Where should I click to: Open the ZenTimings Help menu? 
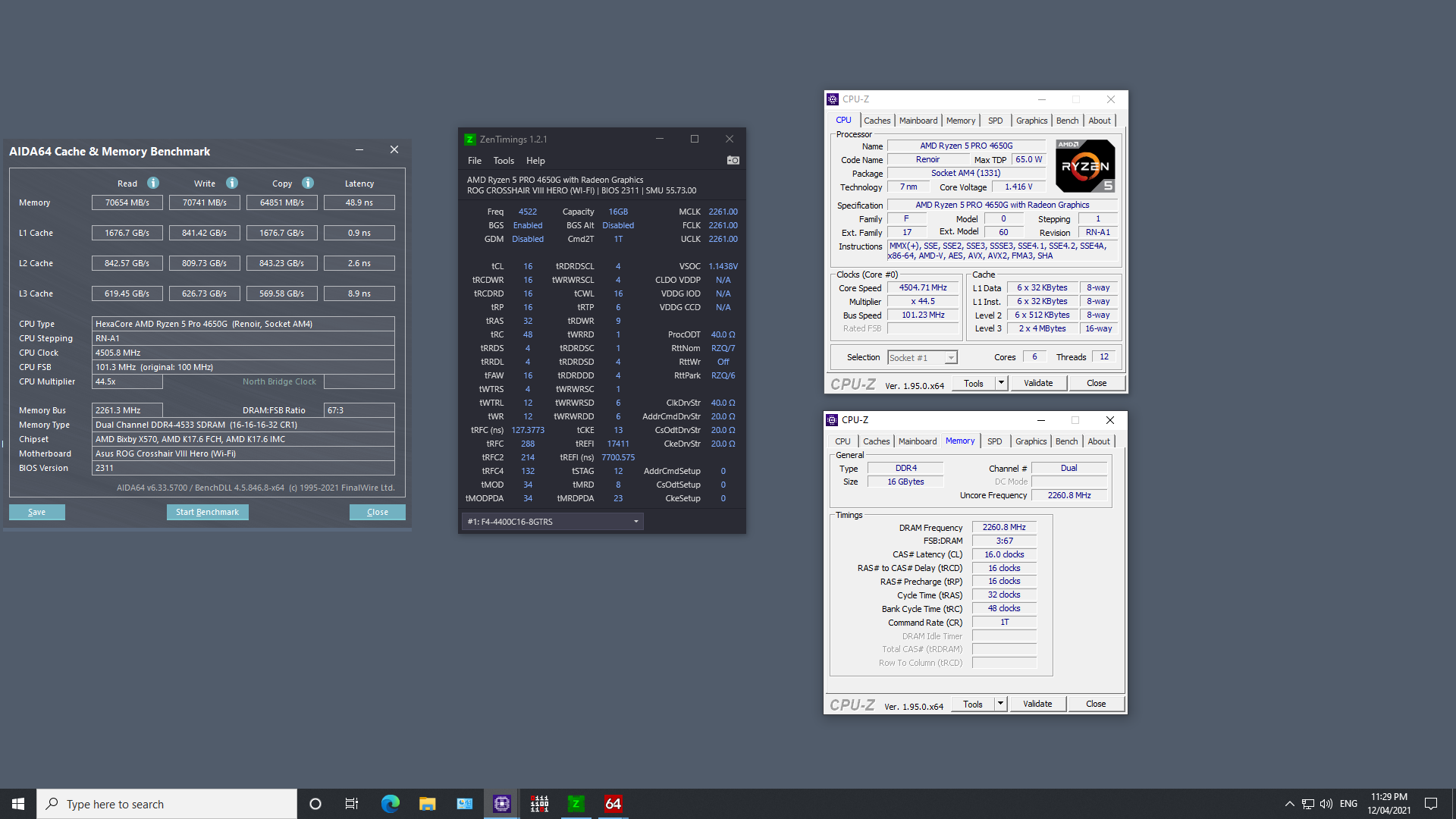(x=535, y=161)
